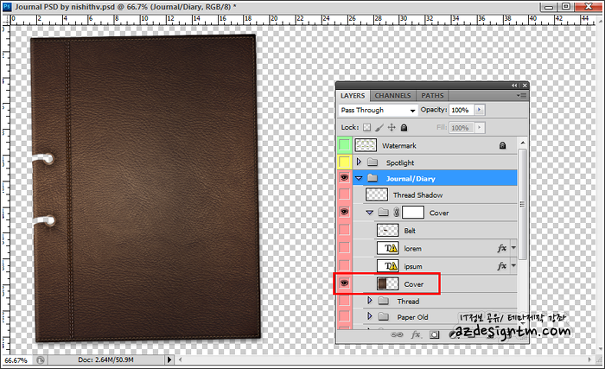Image resolution: width=605 pixels, height=369 pixels.
Task: Collapse Layers panel to icons double-arrow
Action: [514, 85]
